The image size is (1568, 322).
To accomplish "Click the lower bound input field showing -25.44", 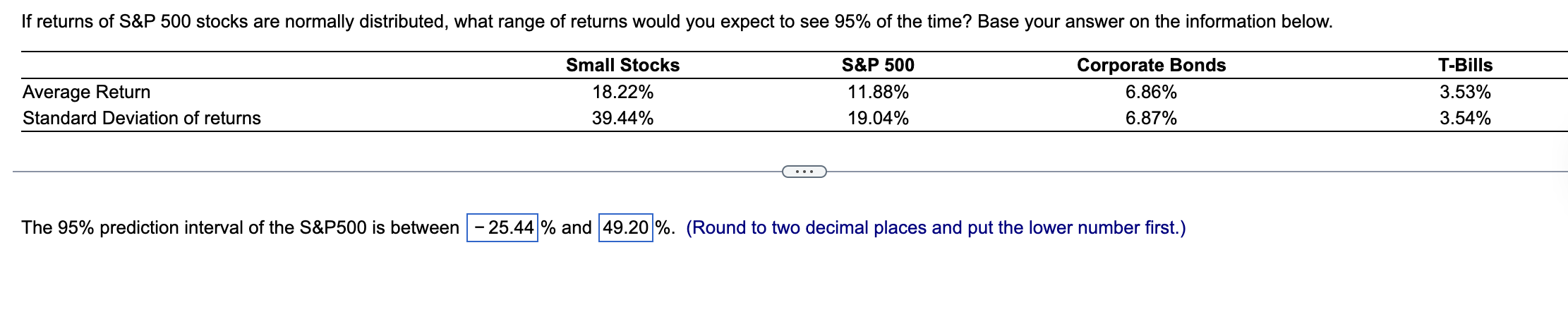I will [502, 227].
